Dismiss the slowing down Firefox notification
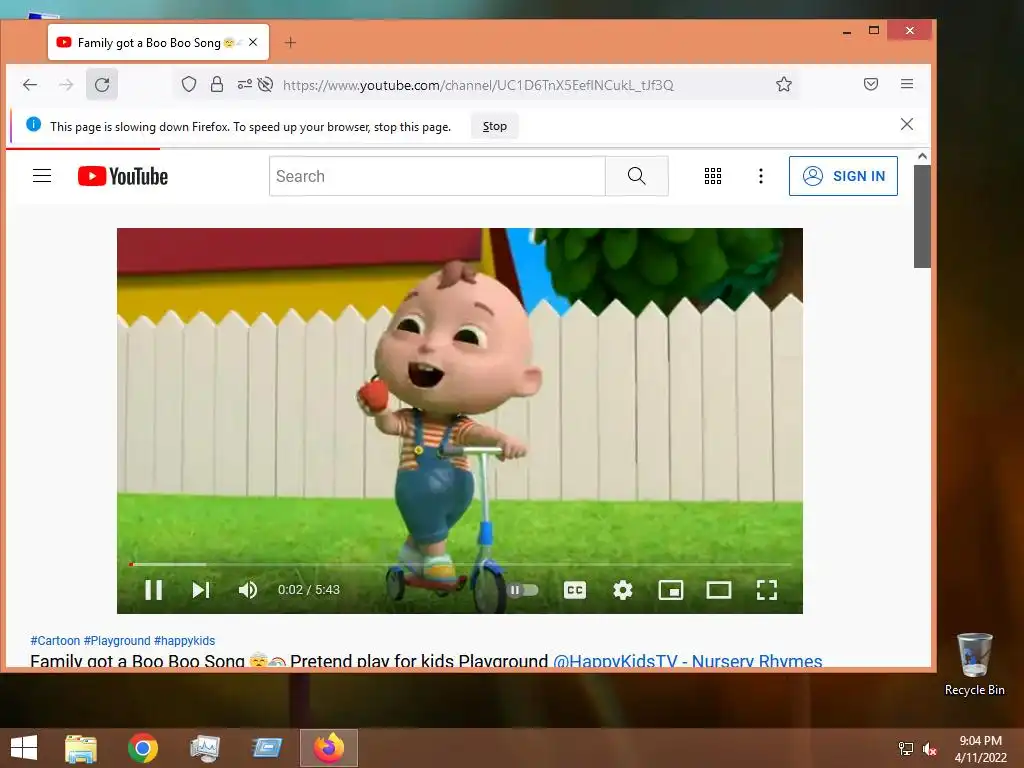This screenshot has height=768, width=1024. pyautogui.click(x=906, y=124)
